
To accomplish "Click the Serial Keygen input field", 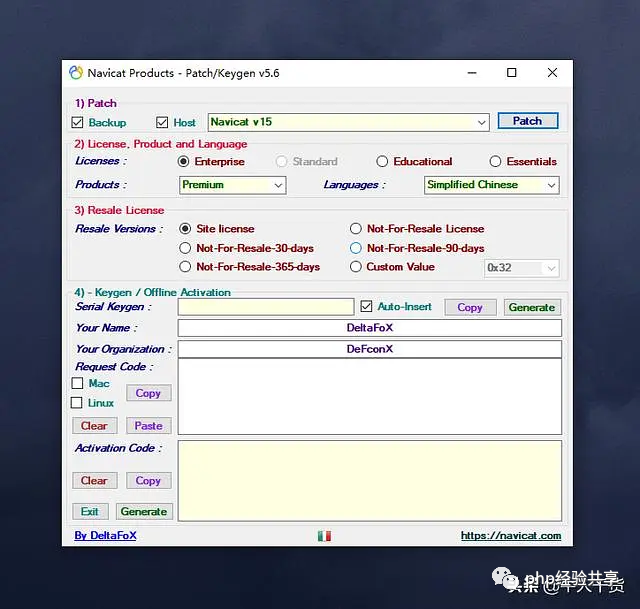I will (x=266, y=307).
